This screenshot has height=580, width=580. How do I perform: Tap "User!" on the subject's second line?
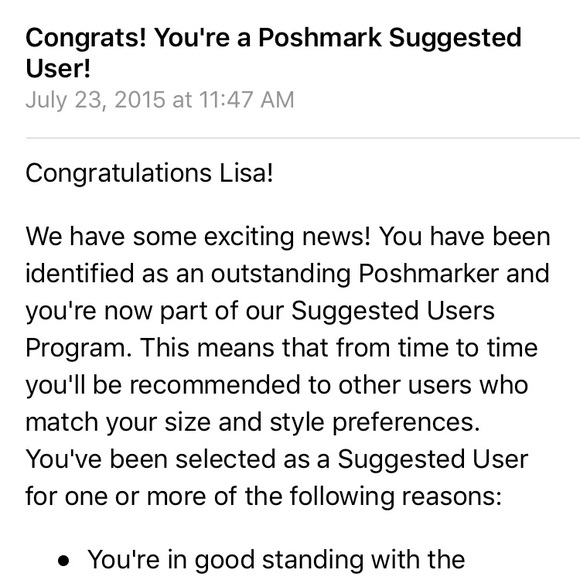point(58,68)
